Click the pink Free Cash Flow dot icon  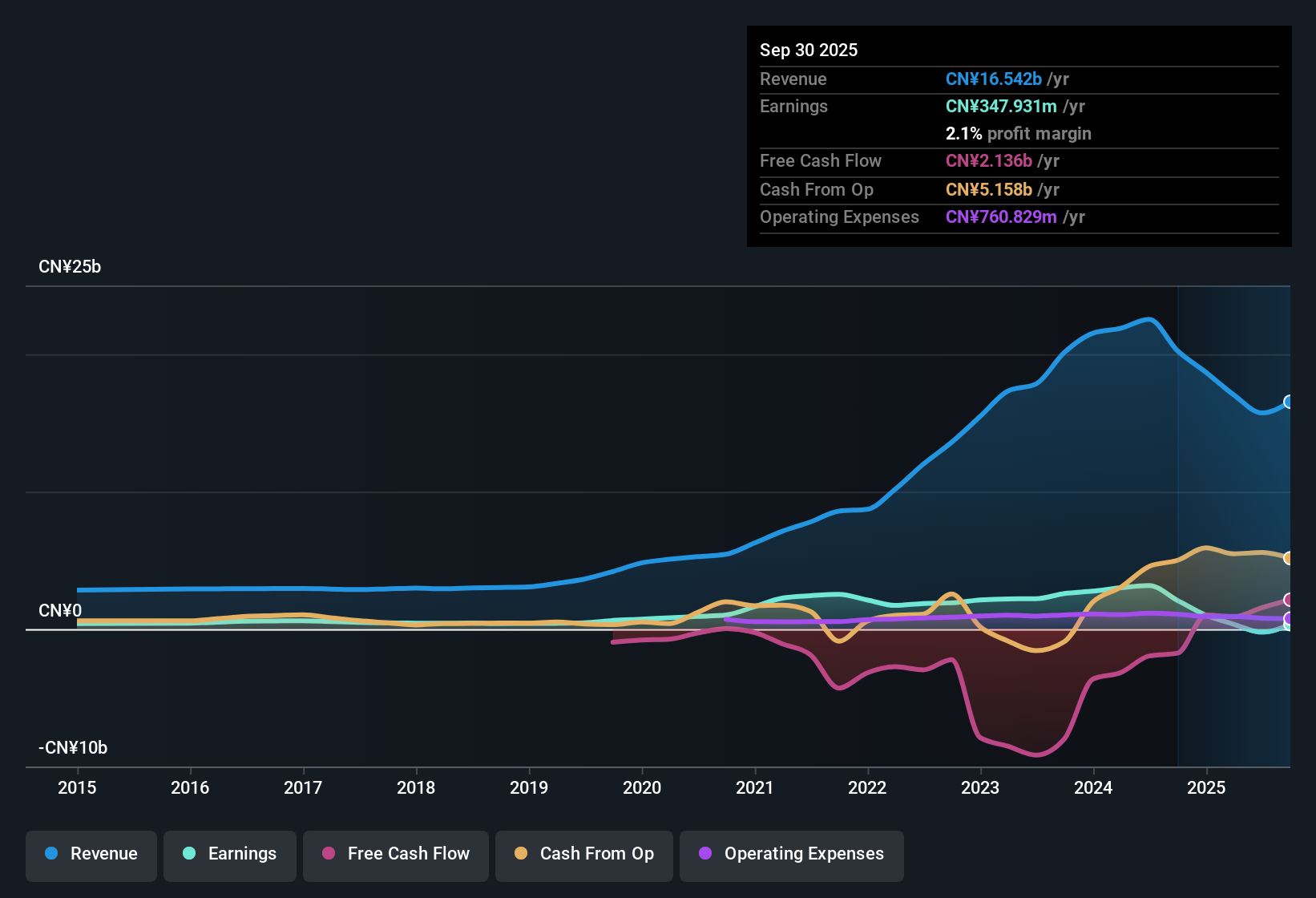point(328,854)
